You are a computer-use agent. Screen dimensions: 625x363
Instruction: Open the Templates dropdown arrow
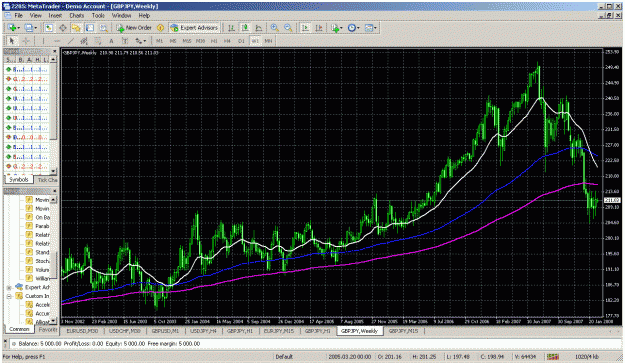click(x=375, y=28)
